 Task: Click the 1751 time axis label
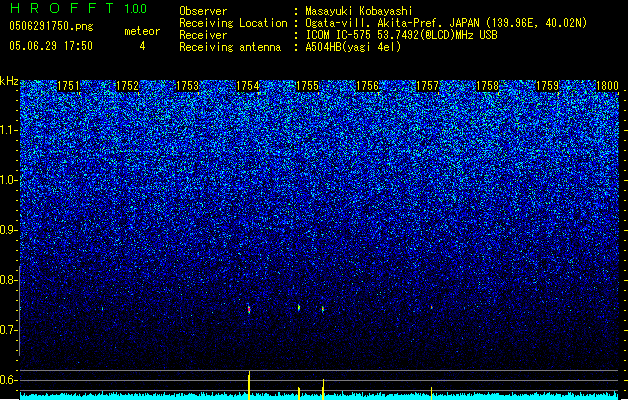(69, 86)
